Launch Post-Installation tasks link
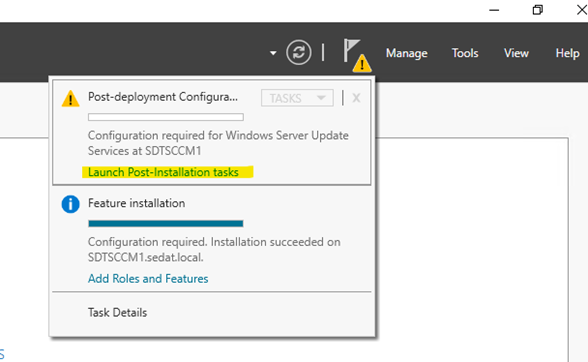The width and height of the screenshot is (588, 362). (x=163, y=172)
